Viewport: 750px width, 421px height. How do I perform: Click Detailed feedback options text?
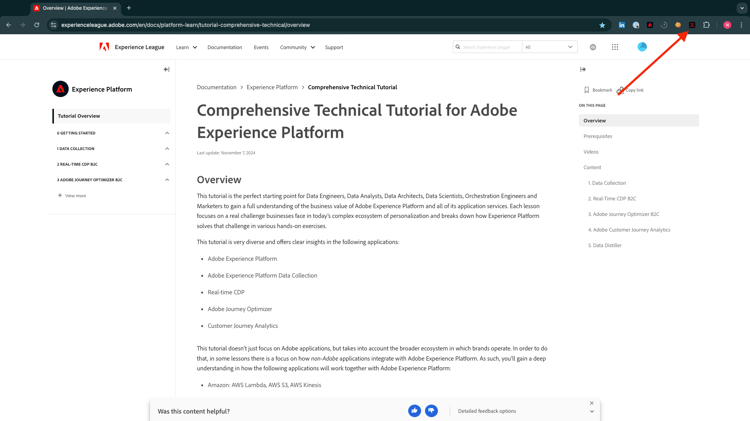[x=486, y=411]
